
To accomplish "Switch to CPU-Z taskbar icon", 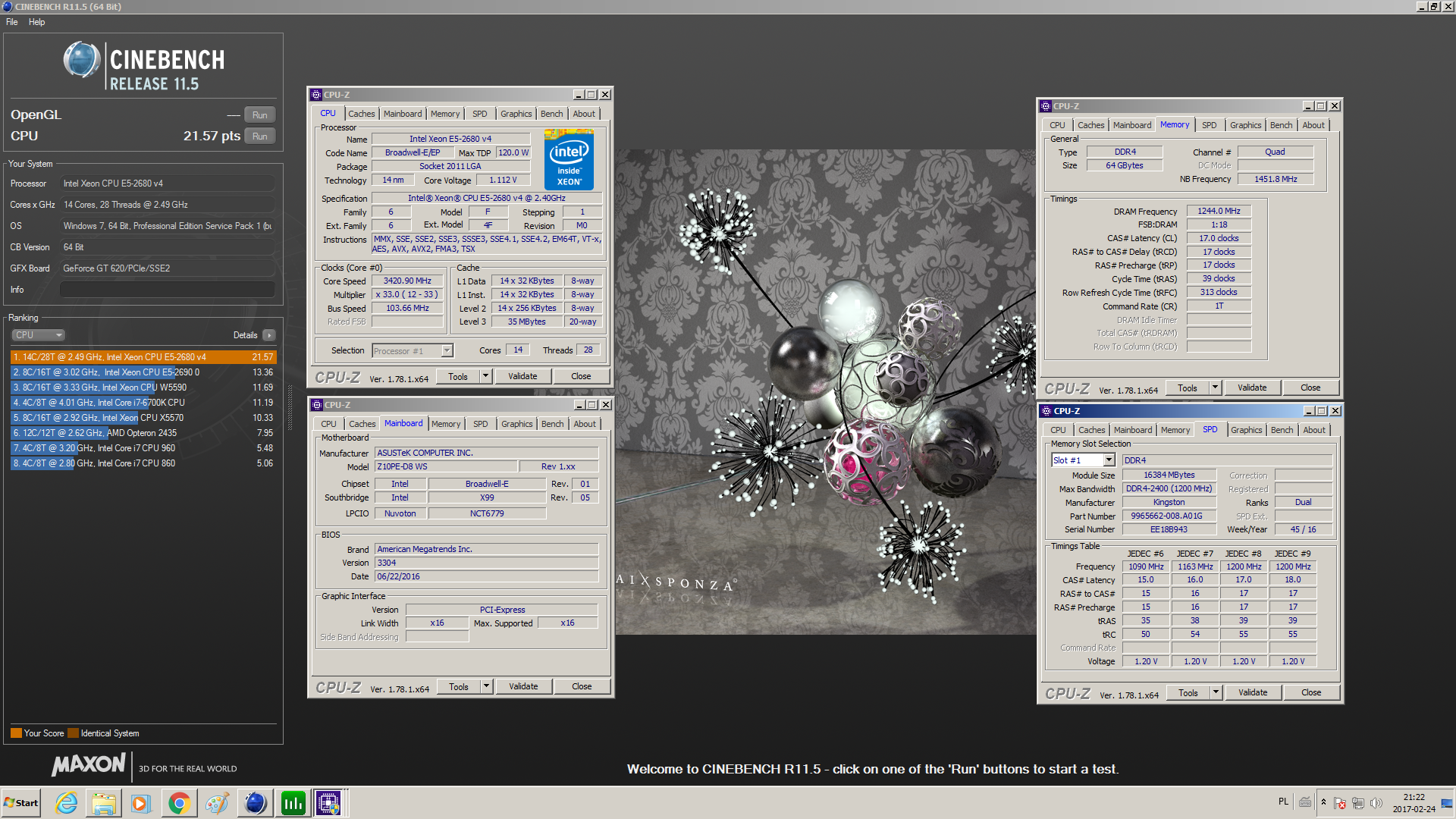I will tap(329, 803).
